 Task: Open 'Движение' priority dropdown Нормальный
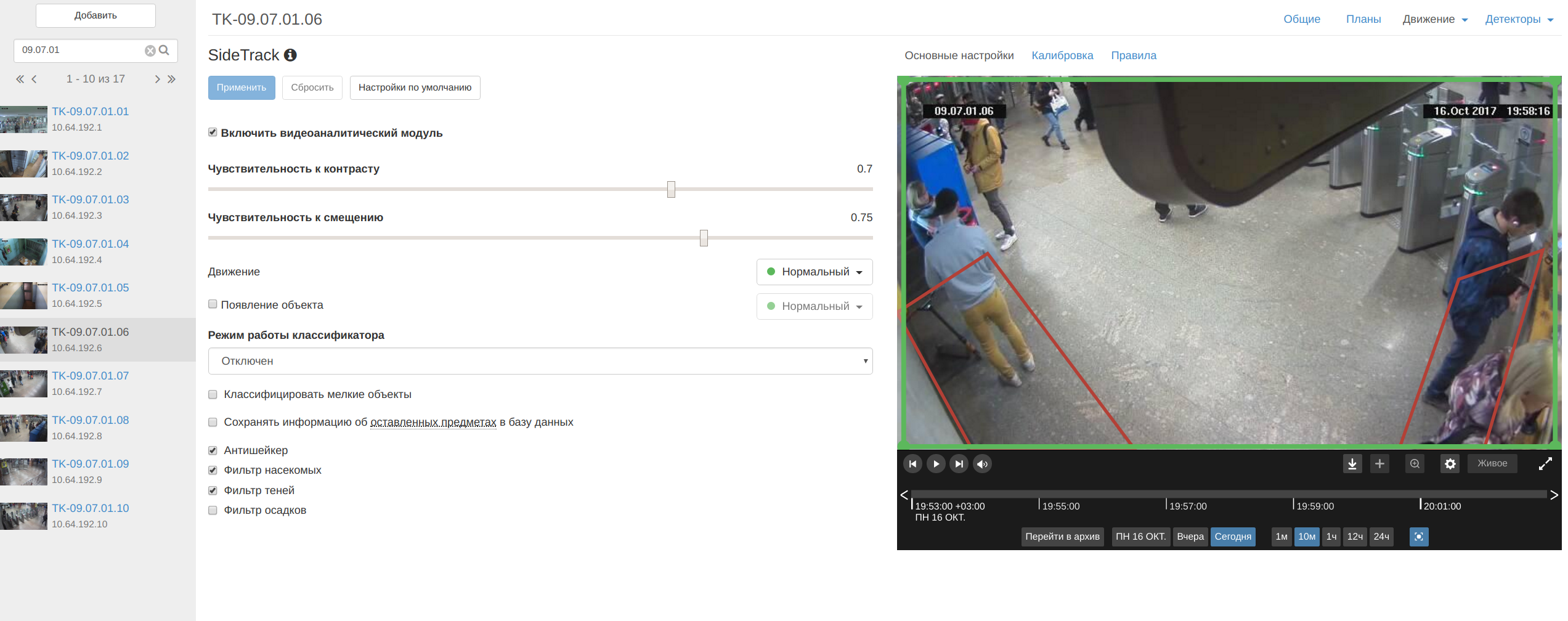[814, 272]
